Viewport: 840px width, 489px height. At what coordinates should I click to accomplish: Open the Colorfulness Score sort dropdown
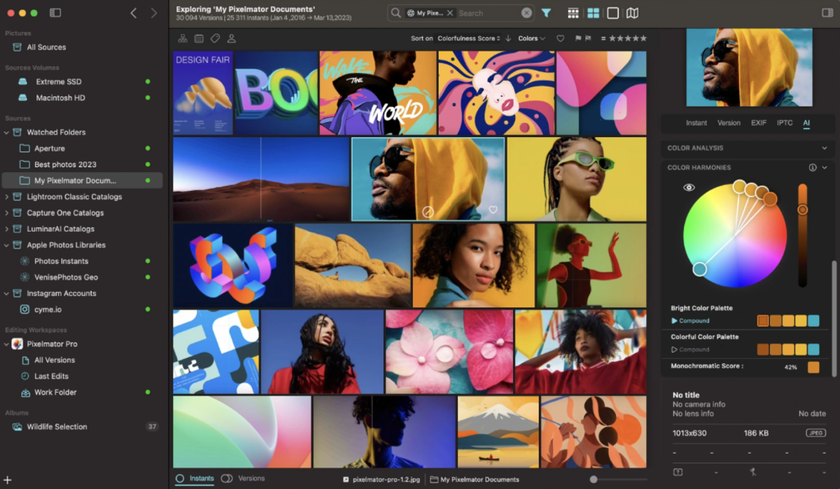(469, 39)
